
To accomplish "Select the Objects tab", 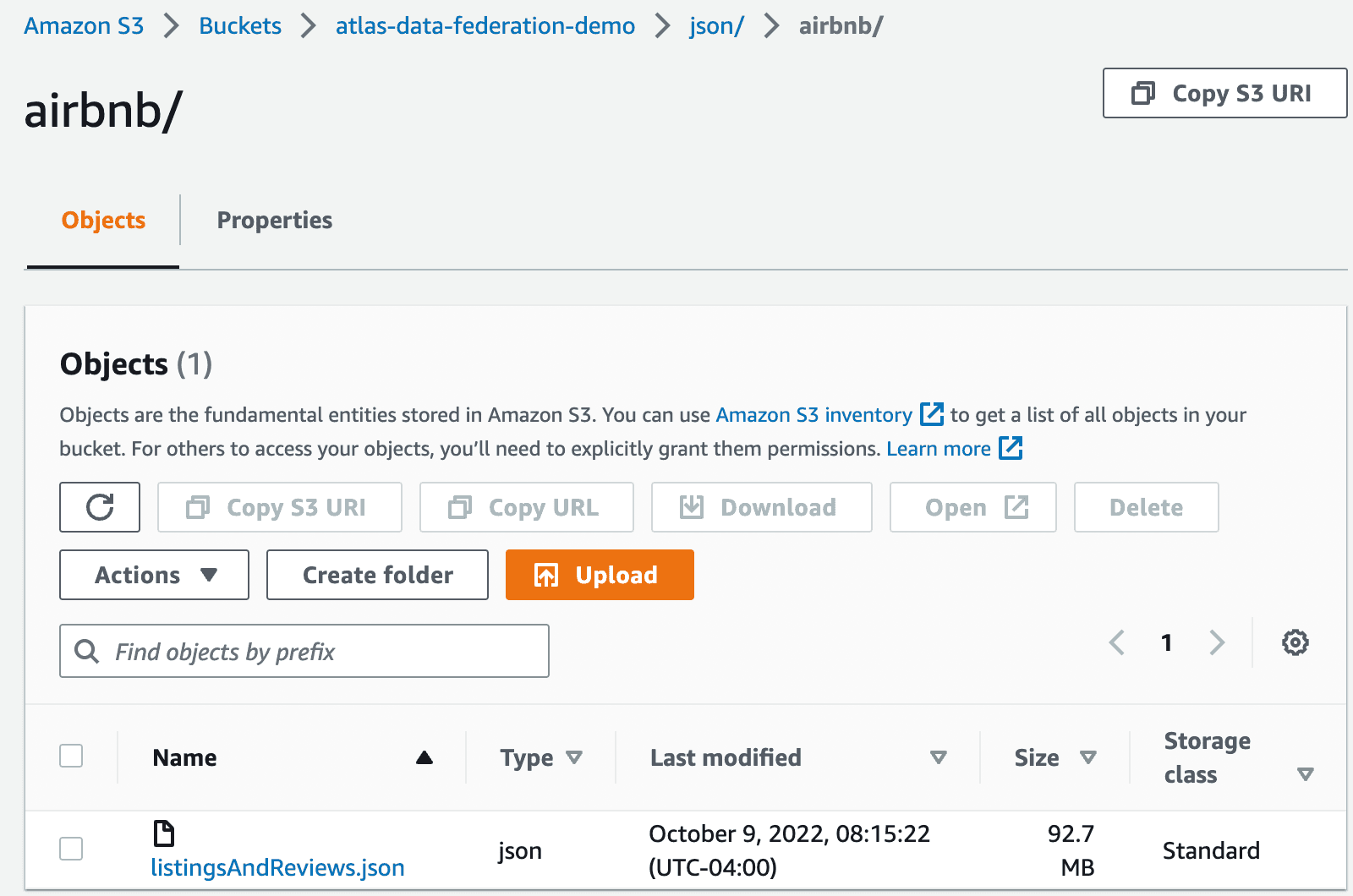I will coord(103,220).
